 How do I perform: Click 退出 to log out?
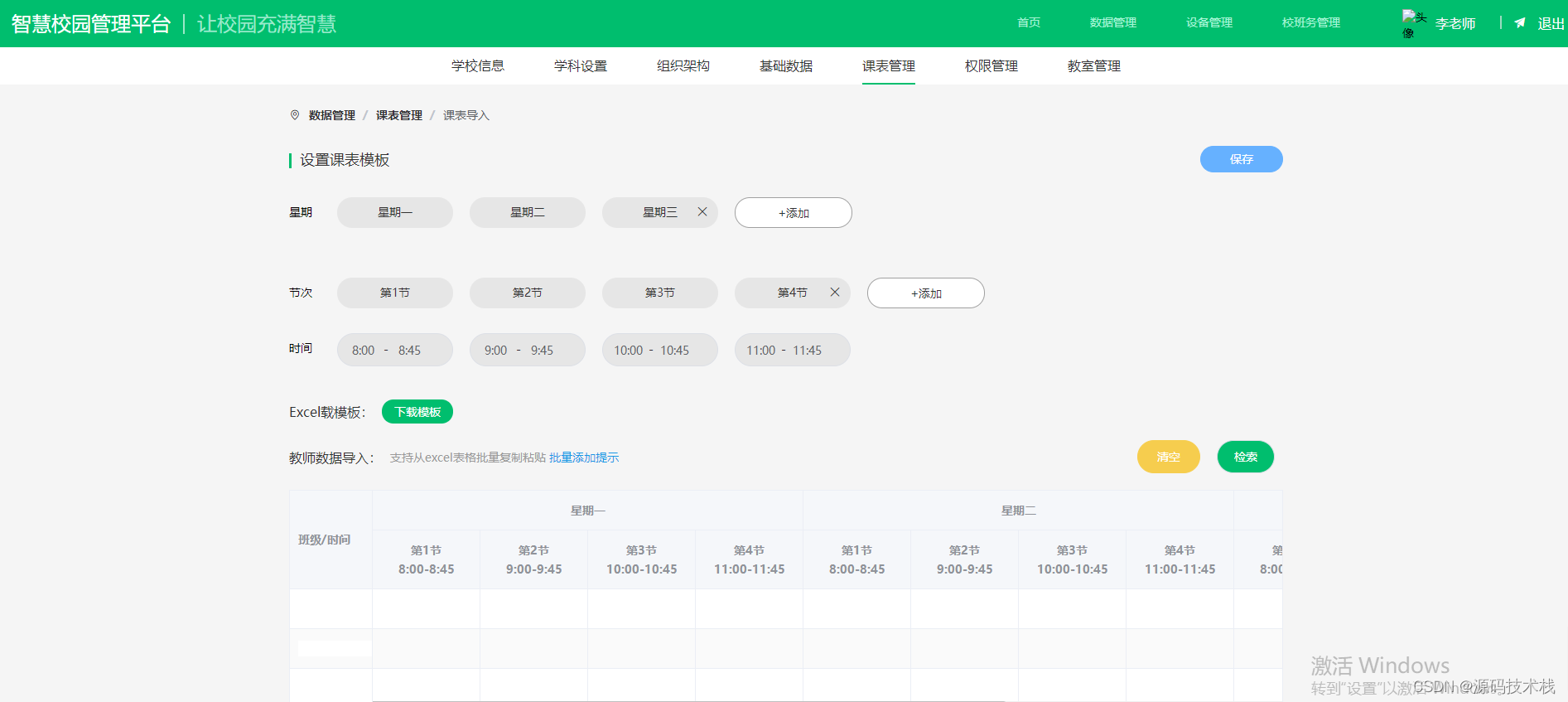click(1551, 23)
